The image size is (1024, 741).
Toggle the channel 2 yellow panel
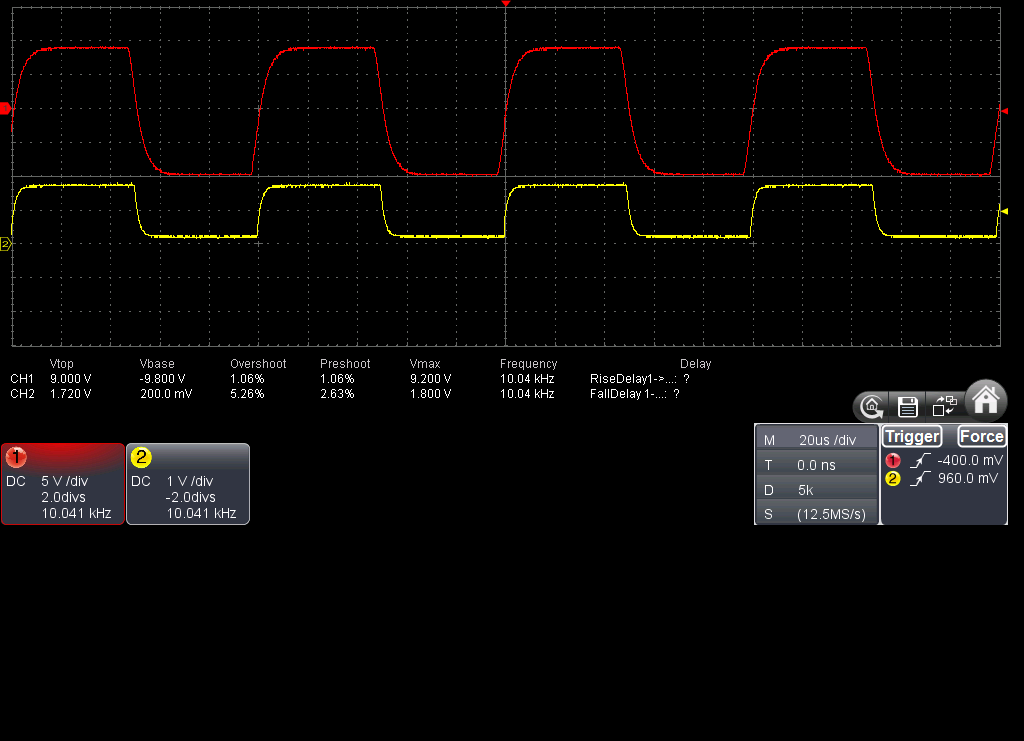[x=188, y=484]
